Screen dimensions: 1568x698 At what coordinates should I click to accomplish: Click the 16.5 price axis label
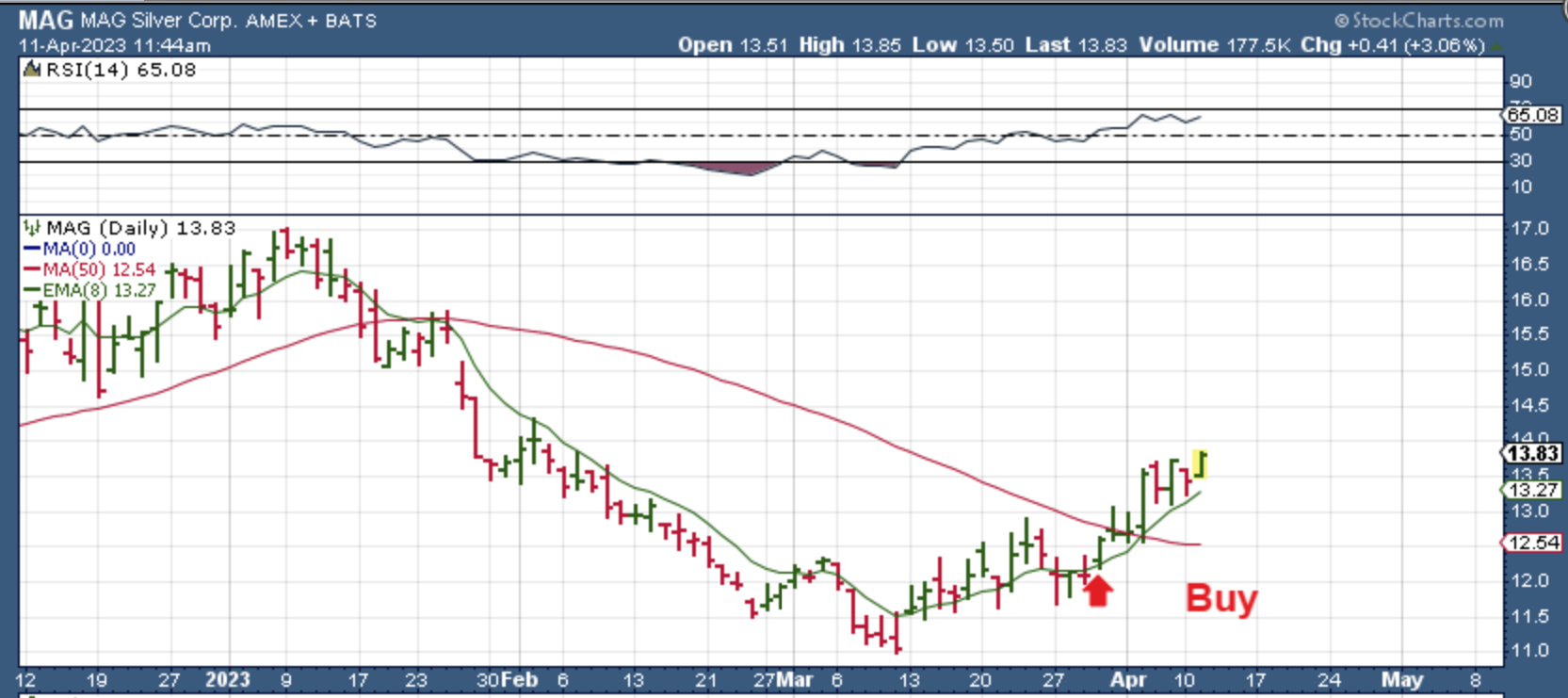pyautogui.click(x=1529, y=265)
